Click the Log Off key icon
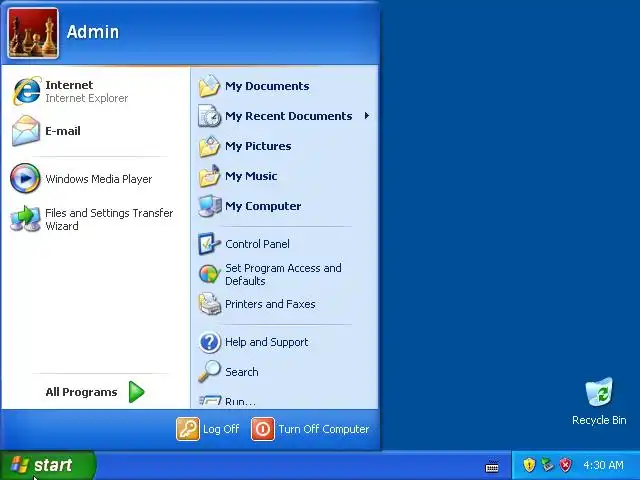Image resolution: width=640 pixels, height=480 pixels. click(x=188, y=429)
